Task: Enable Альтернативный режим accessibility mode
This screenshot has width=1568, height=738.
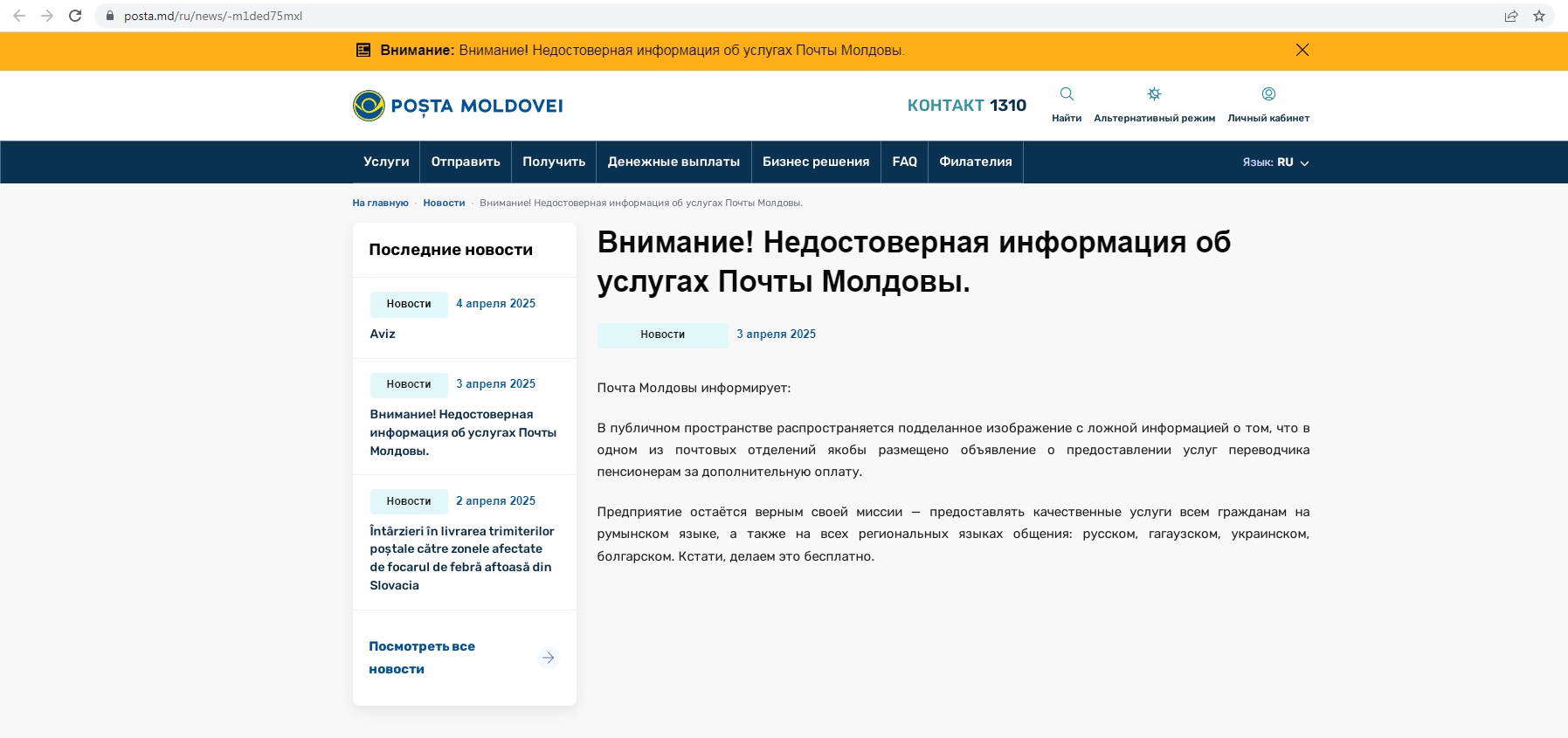Action: [1154, 104]
